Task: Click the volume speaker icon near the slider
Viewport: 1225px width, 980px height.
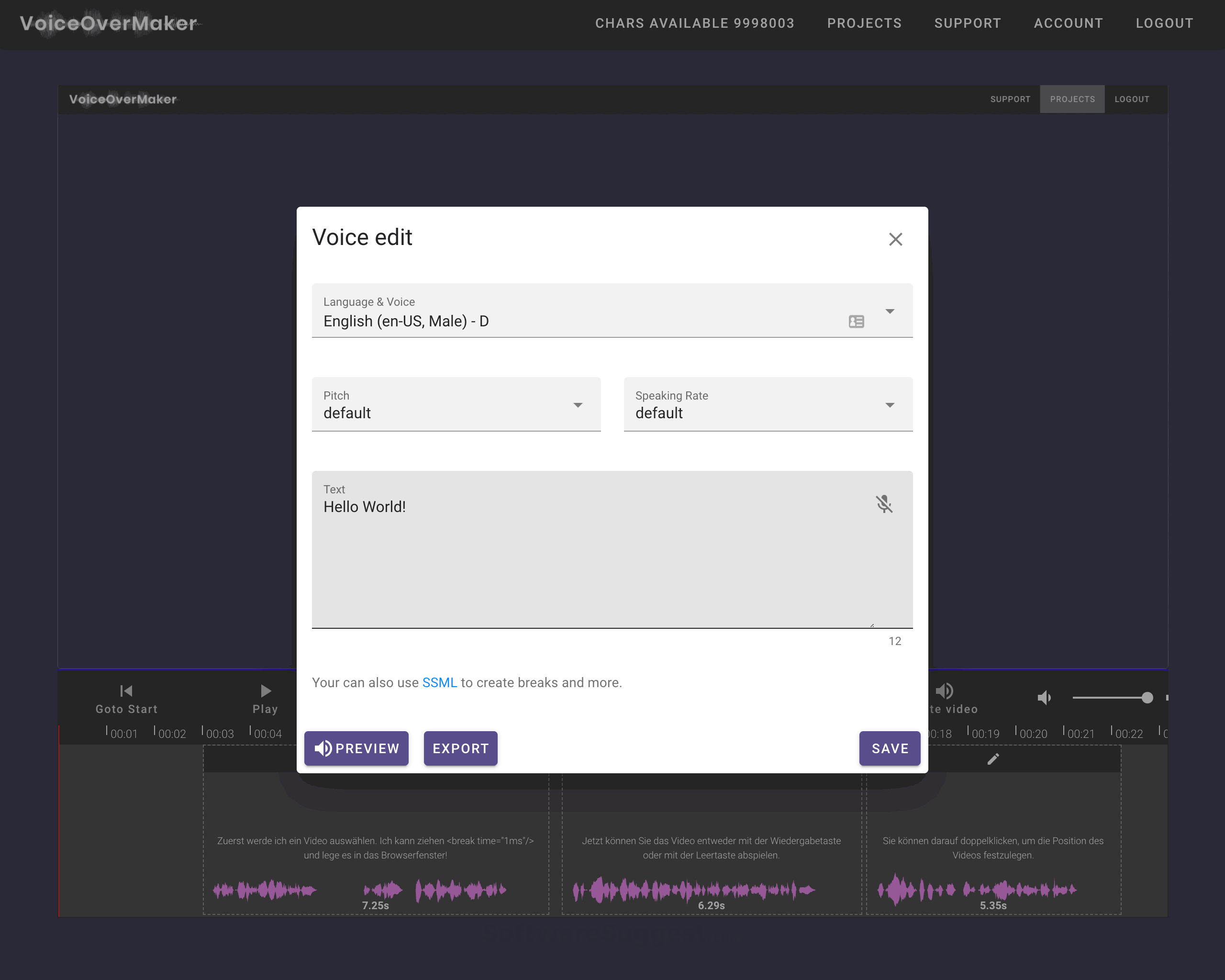Action: [1044, 698]
